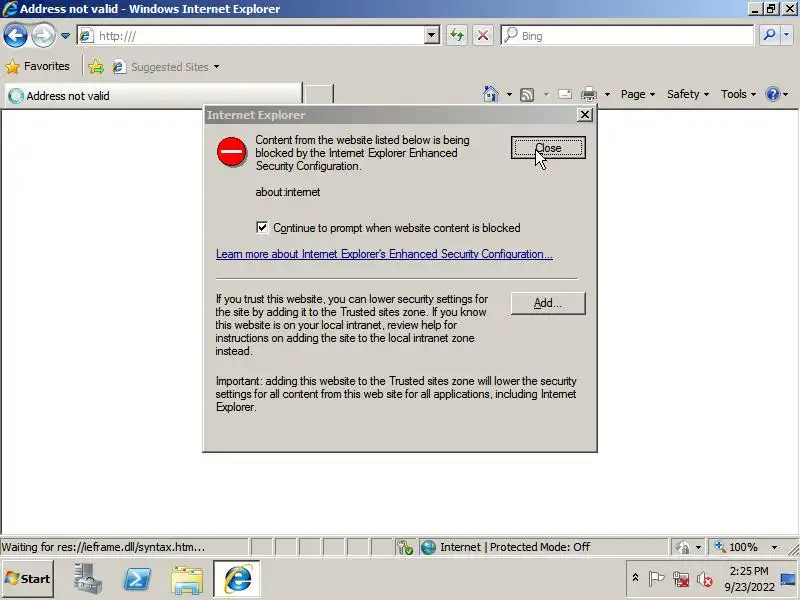Add to Favorites bar icon

pyautogui.click(x=96, y=67)
